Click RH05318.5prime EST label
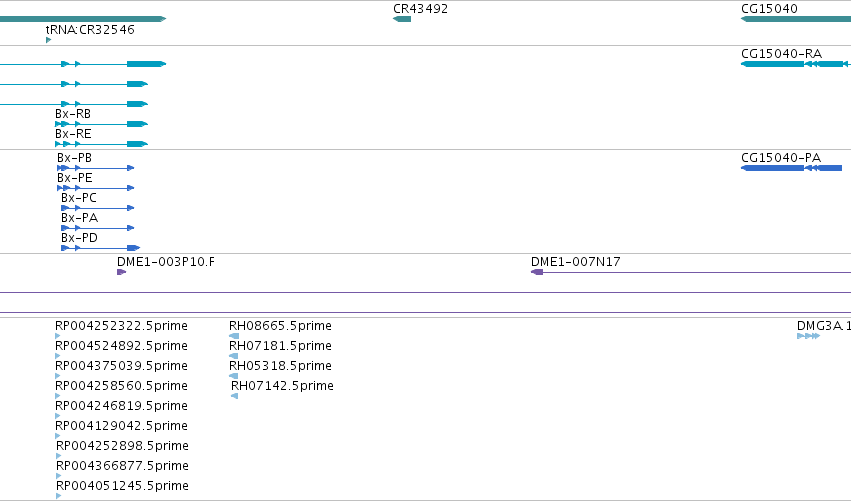Viewport: 851px width, 501px height. click(x=281, y=366)
